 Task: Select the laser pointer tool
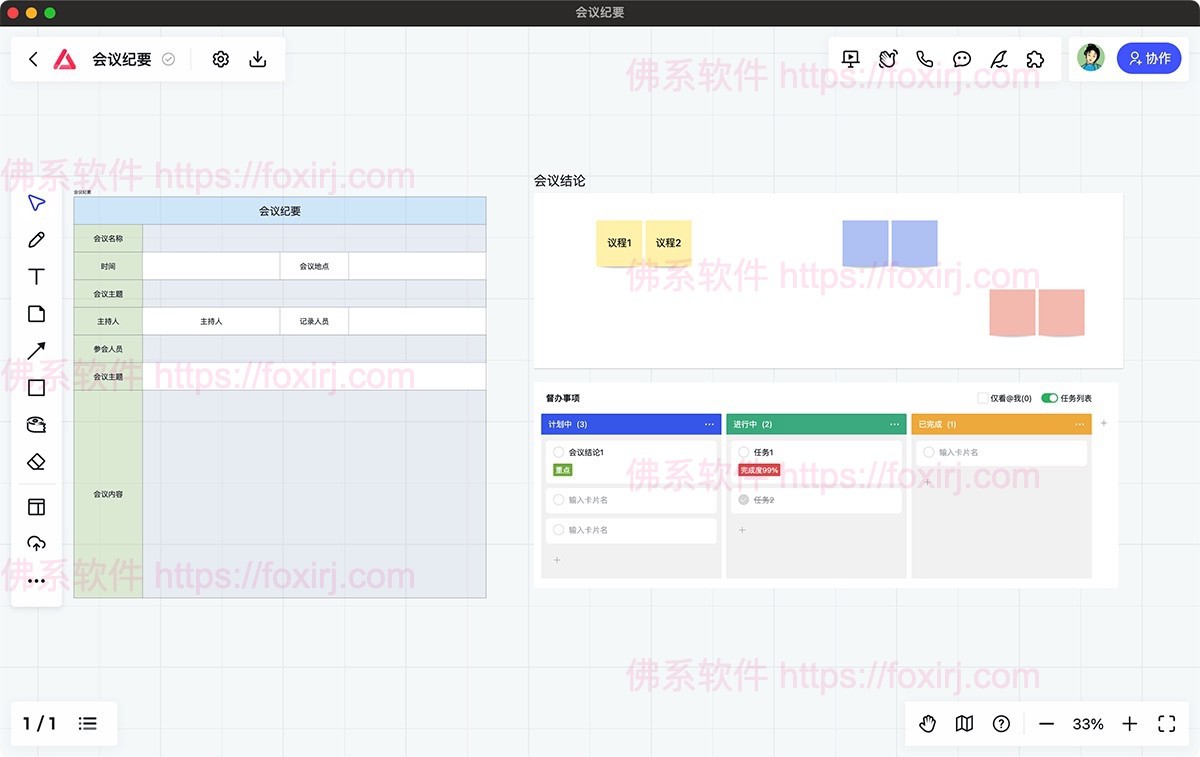(x=998, y=59)
